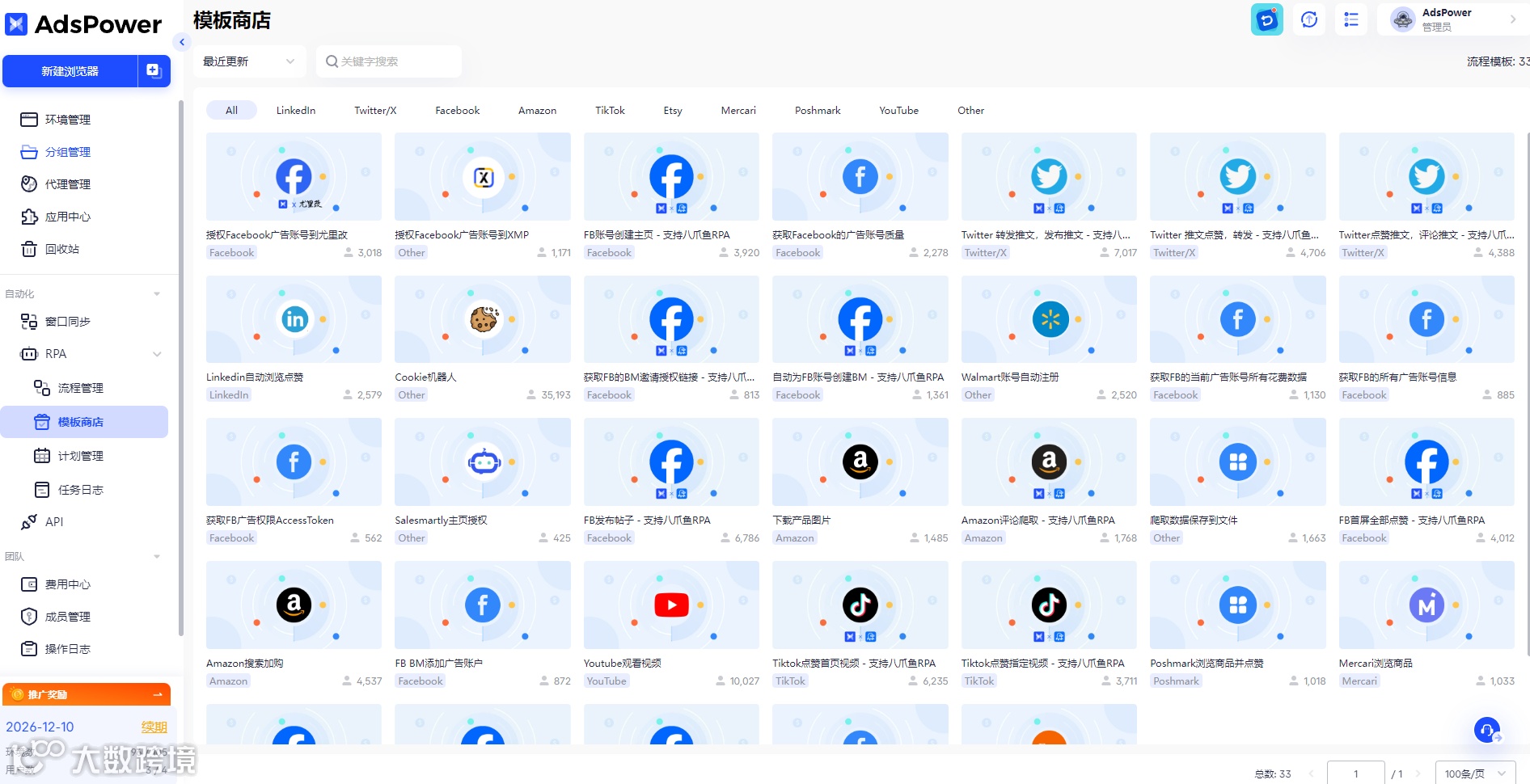Filter templates by Twitter/X
1530x784 pixels.
pos(375,111)
